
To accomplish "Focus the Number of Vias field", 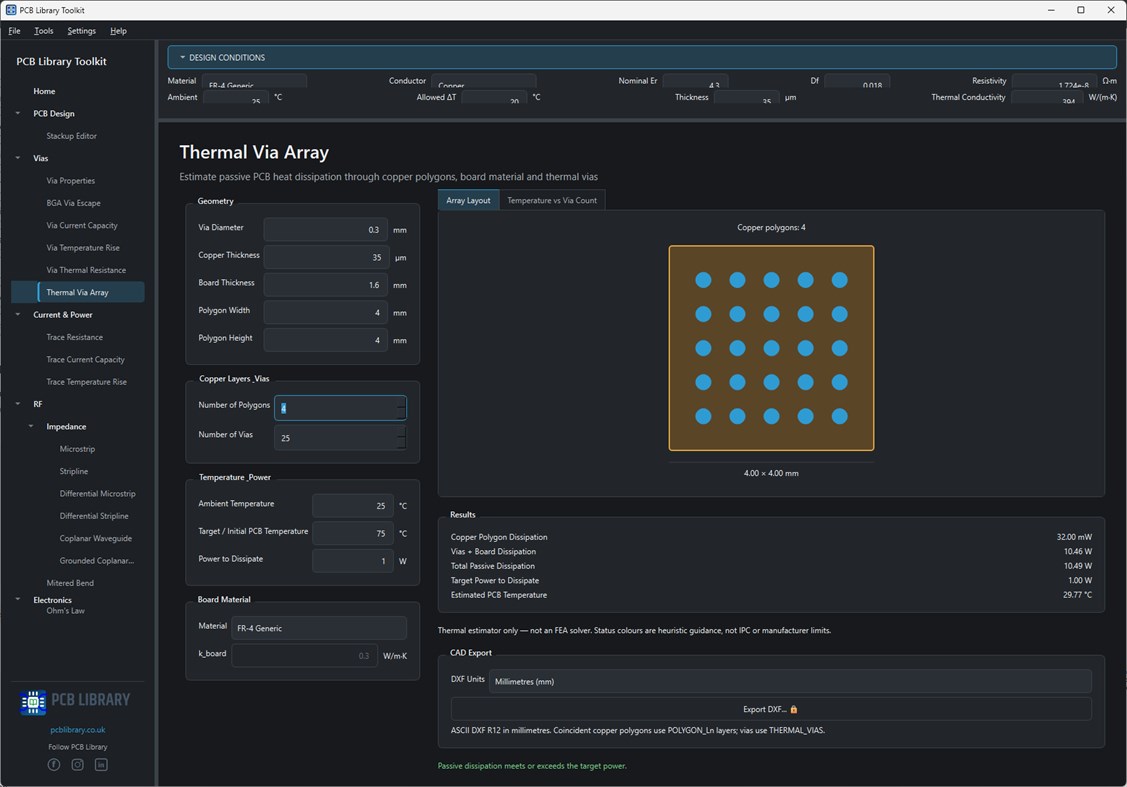I will 340,438.
